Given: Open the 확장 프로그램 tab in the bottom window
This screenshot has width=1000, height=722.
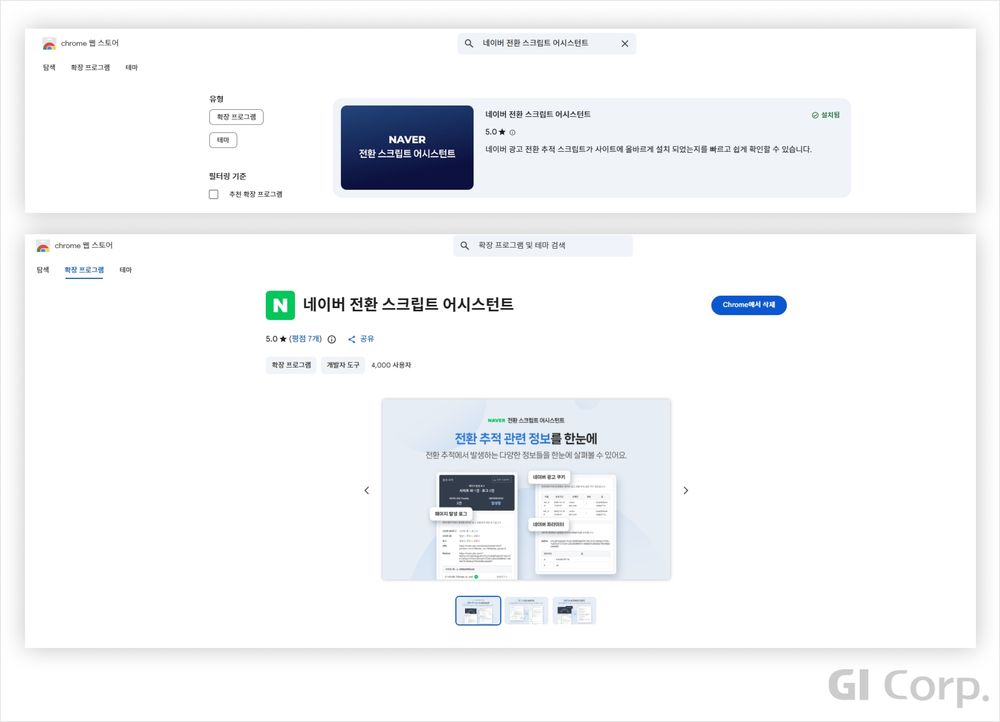Looking at the screenshot, I should (84, 270).
